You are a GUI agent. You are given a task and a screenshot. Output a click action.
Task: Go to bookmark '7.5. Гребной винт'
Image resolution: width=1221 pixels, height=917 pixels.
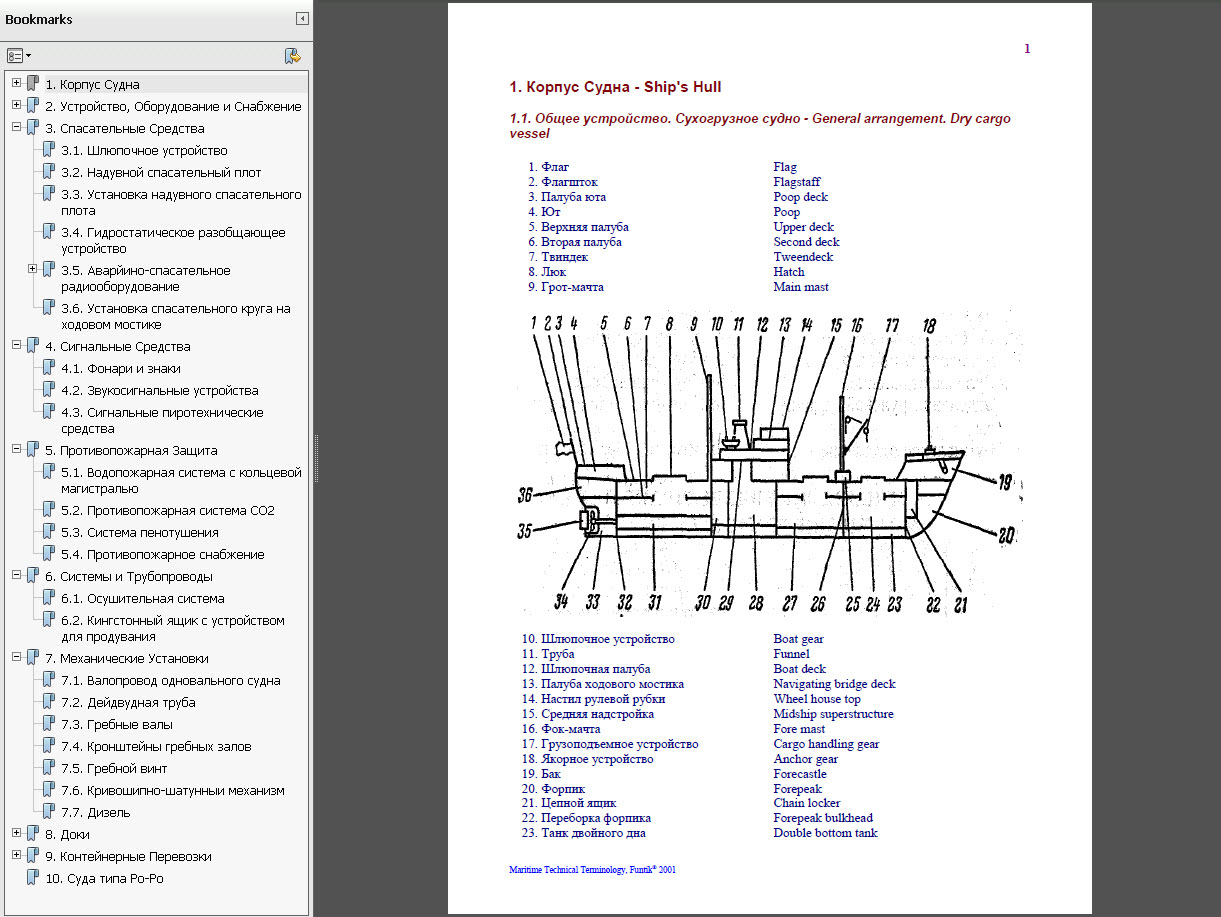coord(114,768)
